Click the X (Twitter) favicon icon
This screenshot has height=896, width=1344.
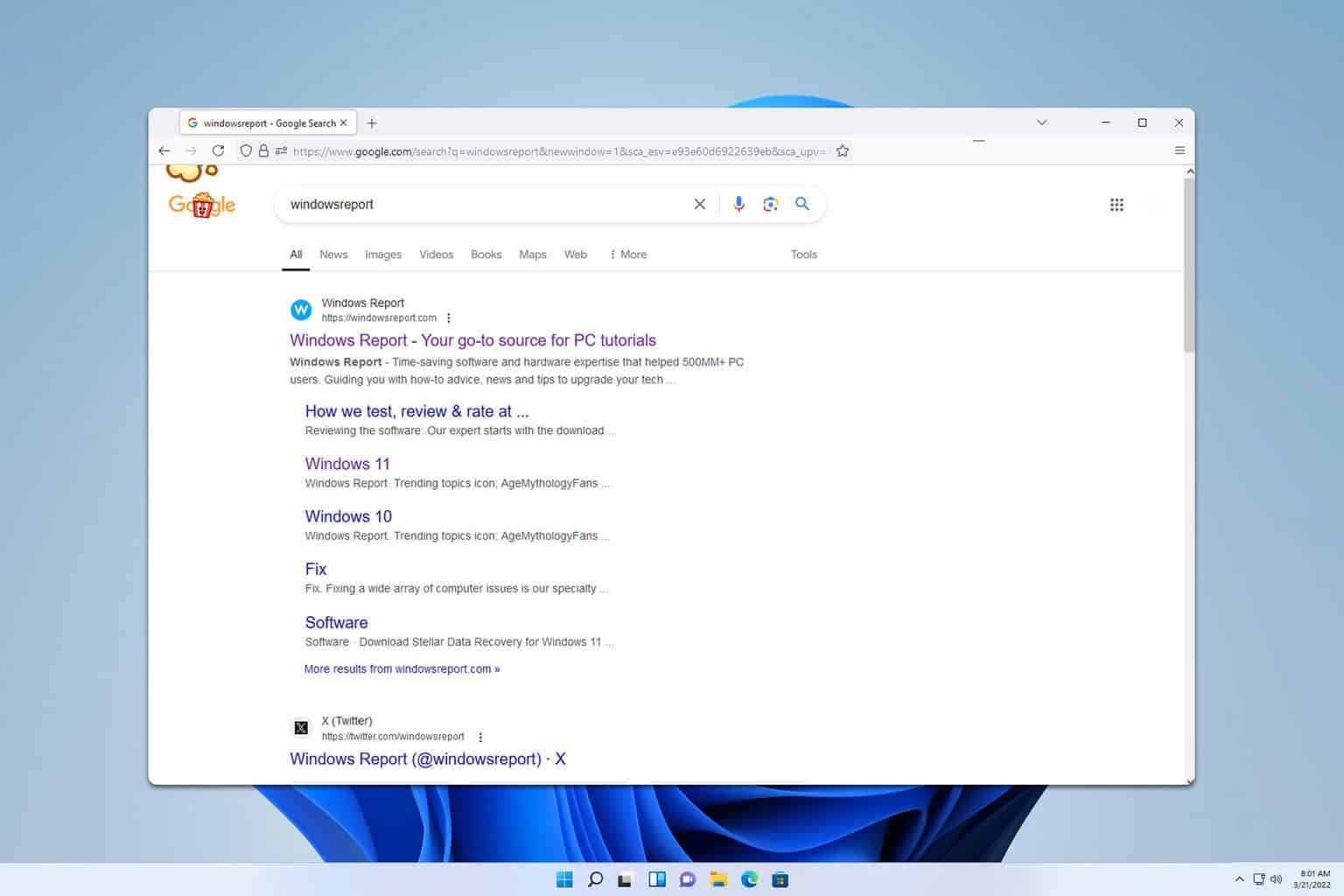tap(301, 728)
